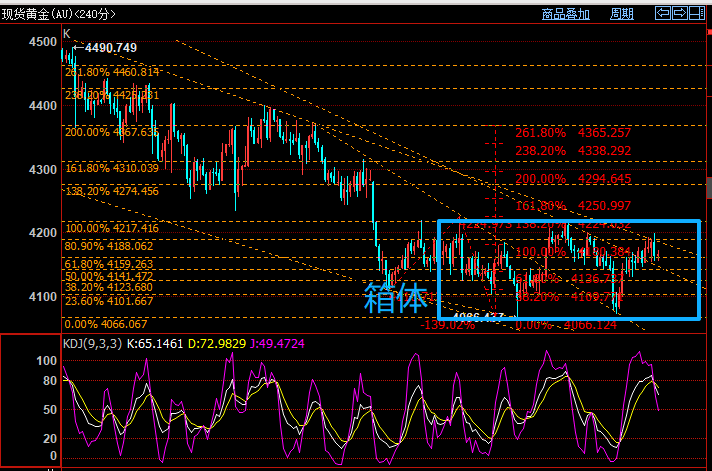Select the orange 161.80% 4310.039 Fibonacci label
The width and height of the screenshot is (712, 471).
point(112,169)
